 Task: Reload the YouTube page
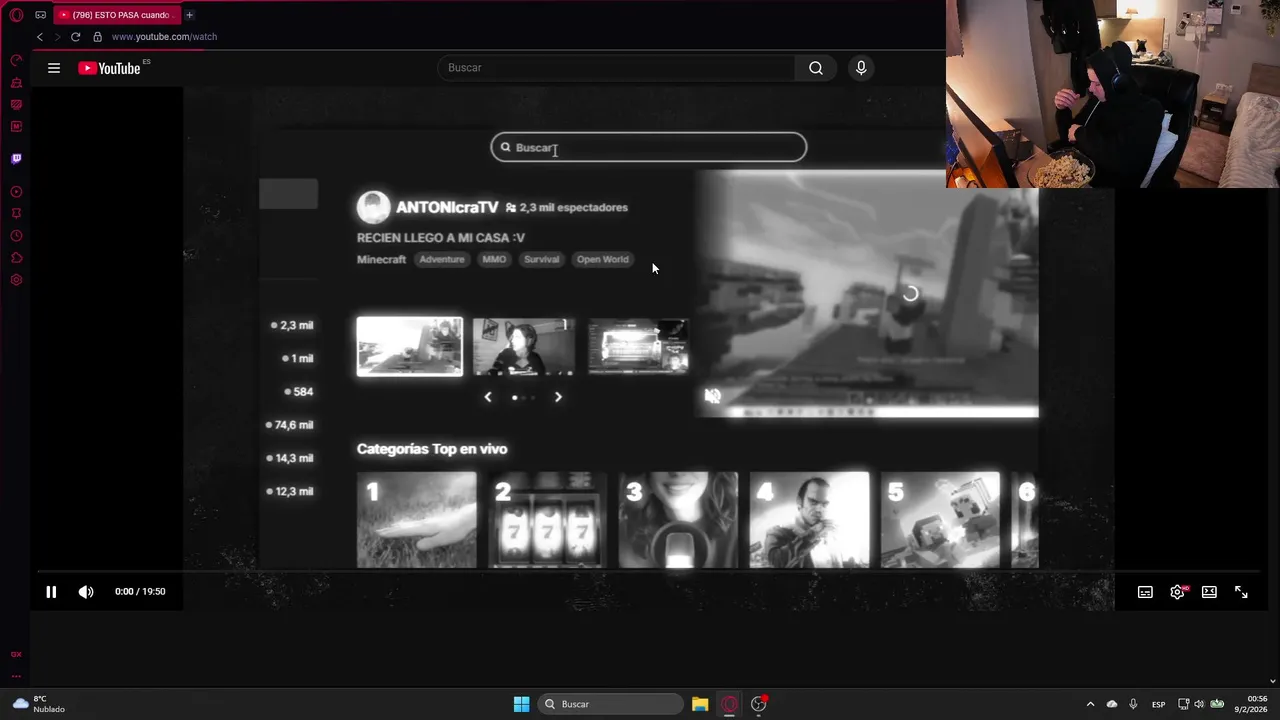75,37
